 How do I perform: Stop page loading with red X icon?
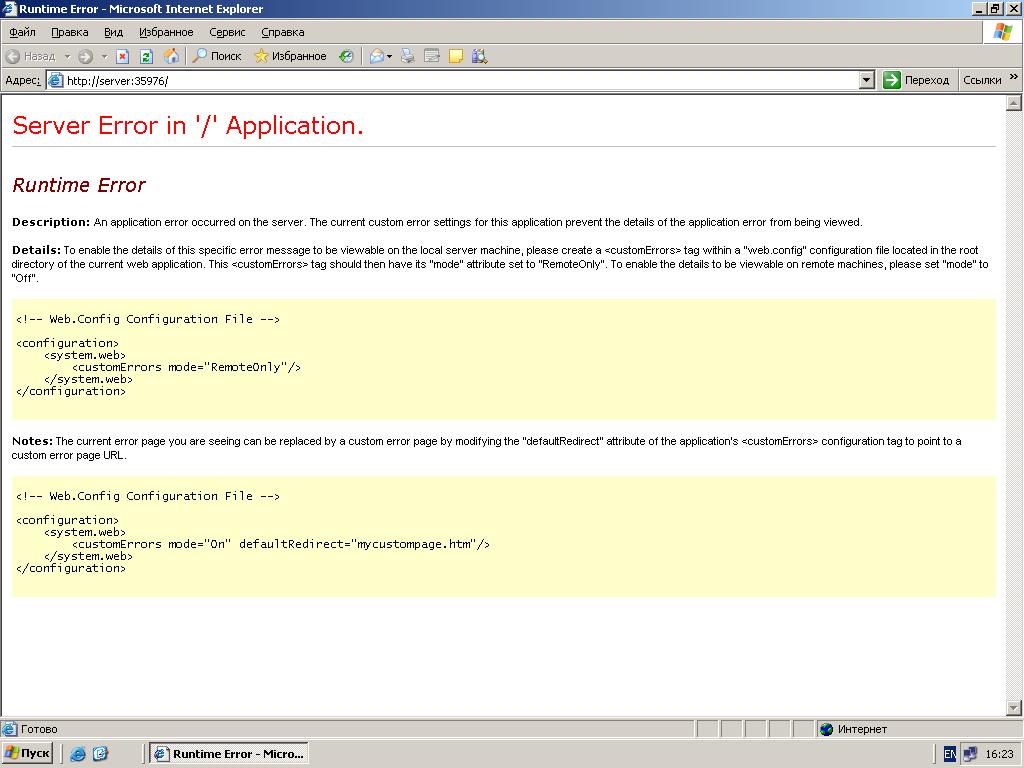pos(122,56)
